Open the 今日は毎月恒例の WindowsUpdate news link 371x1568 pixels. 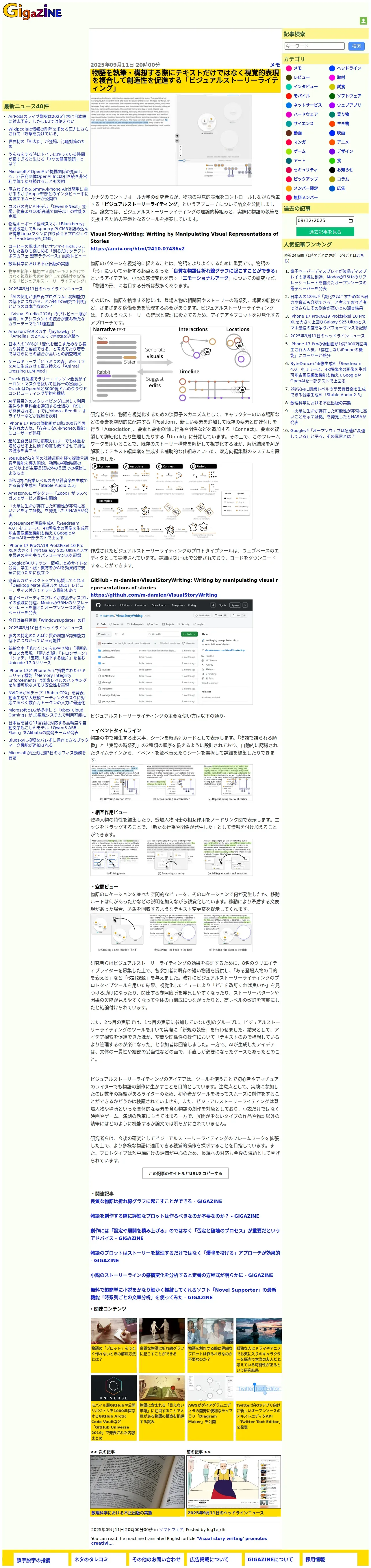click(47, 620)
